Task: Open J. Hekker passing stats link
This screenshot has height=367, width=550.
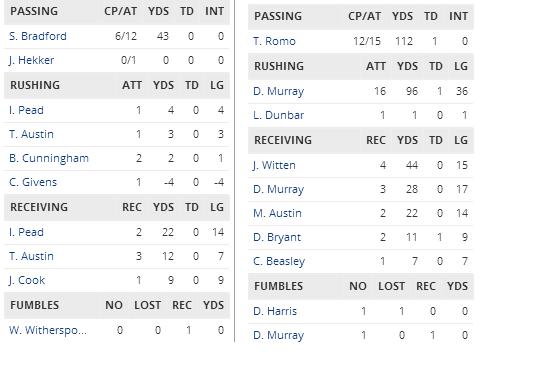Action: point(32,60)
